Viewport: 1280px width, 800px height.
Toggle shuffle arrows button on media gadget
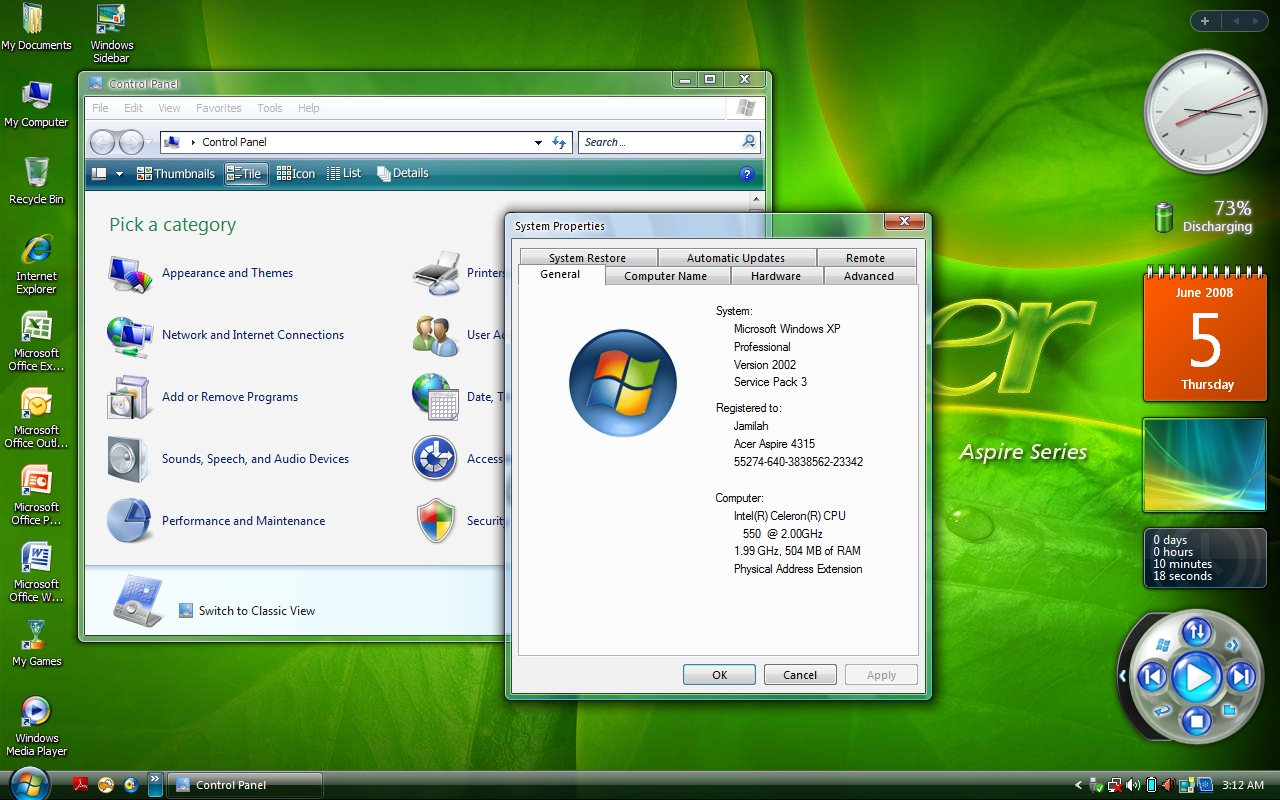[x=1197, y=632]
